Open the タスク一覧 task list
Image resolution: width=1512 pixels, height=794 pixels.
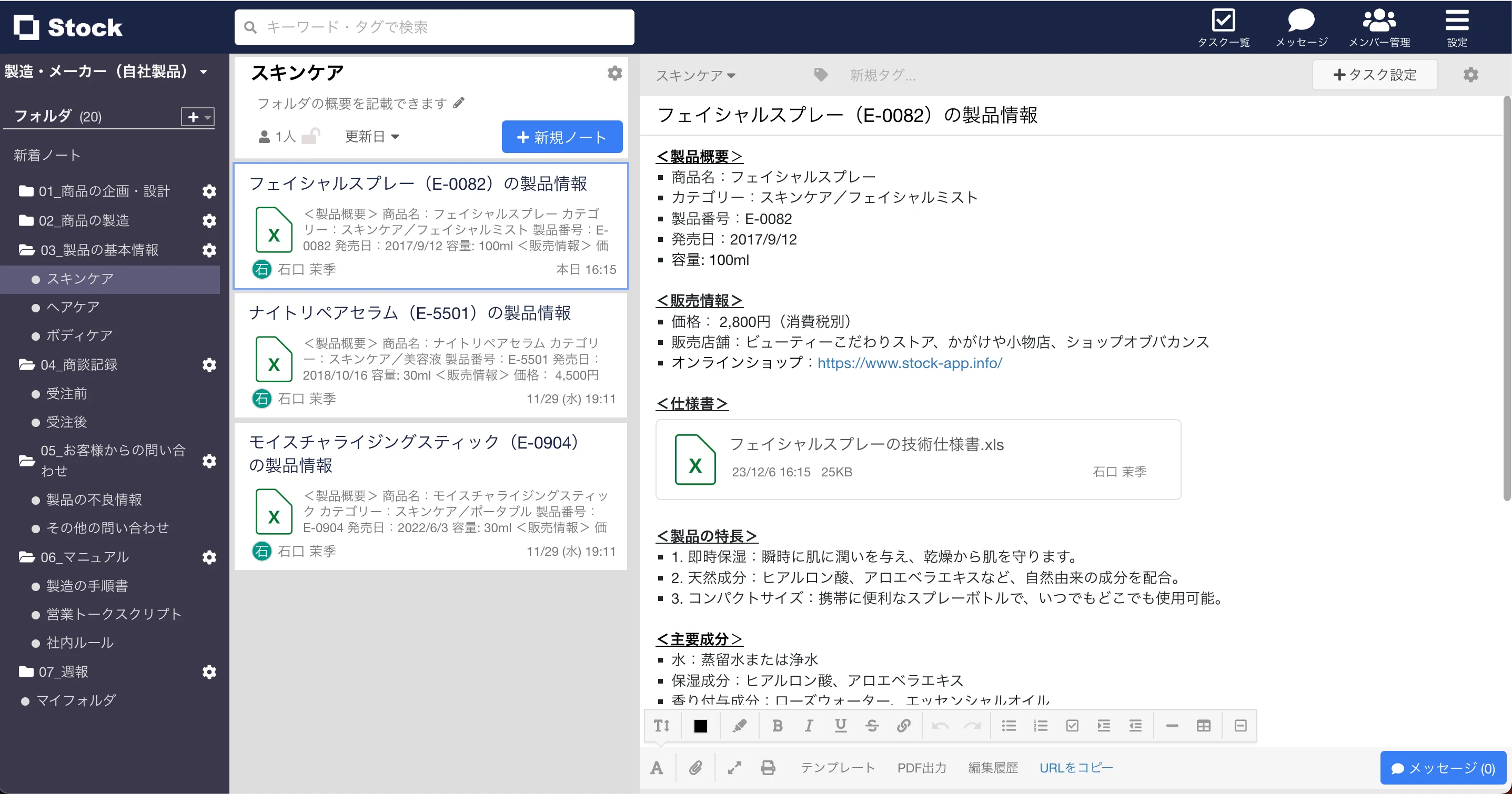tap(1224, 27)
